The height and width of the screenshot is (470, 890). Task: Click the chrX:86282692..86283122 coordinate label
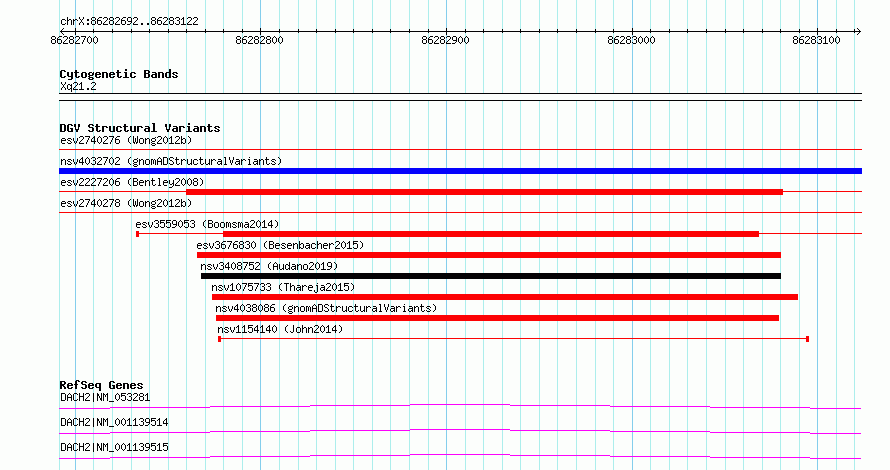[x=129, y=22]
